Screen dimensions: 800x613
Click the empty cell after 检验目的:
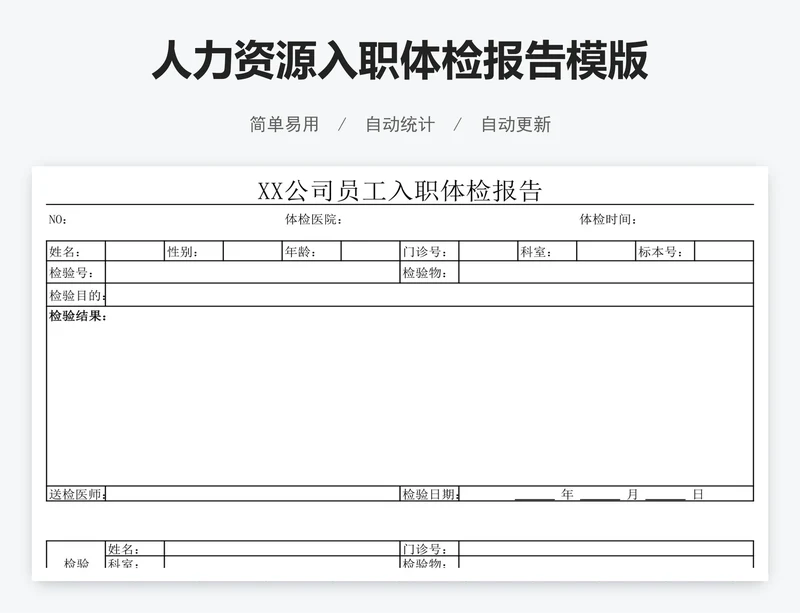[x=429, y=295]
